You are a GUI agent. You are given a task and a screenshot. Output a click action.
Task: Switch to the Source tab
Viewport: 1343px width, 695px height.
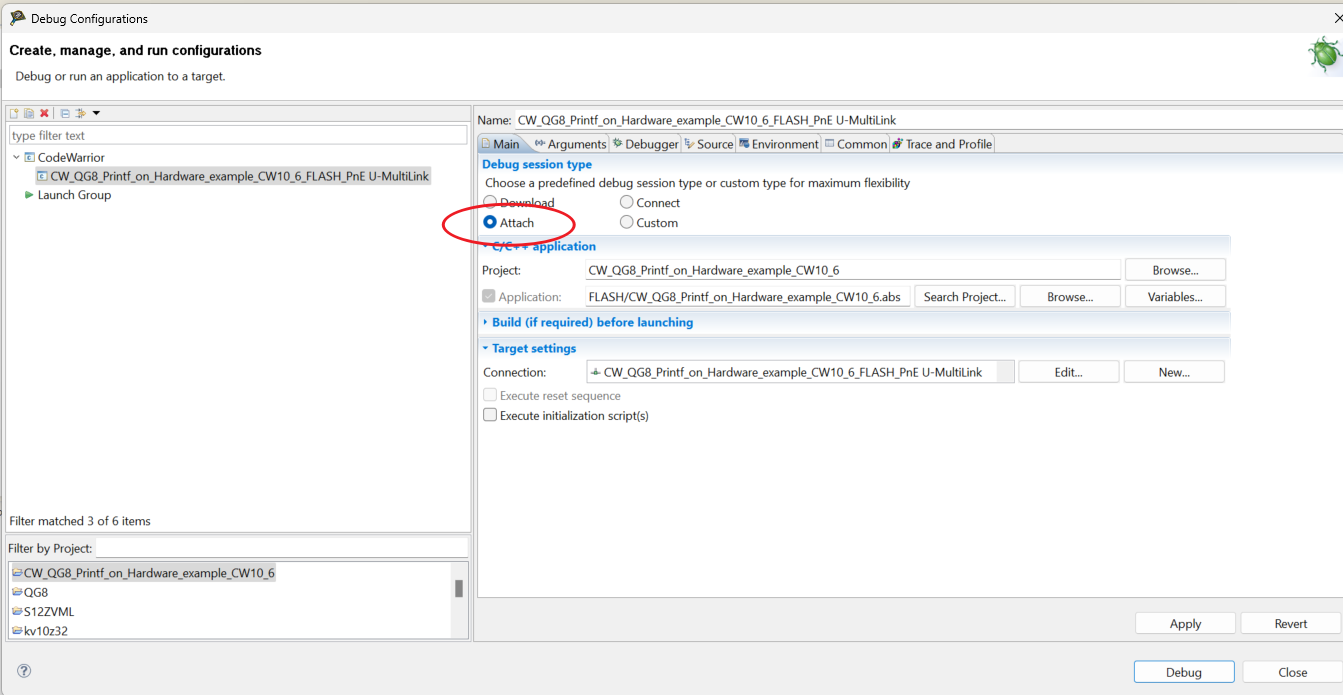click(x=709, y=144)
